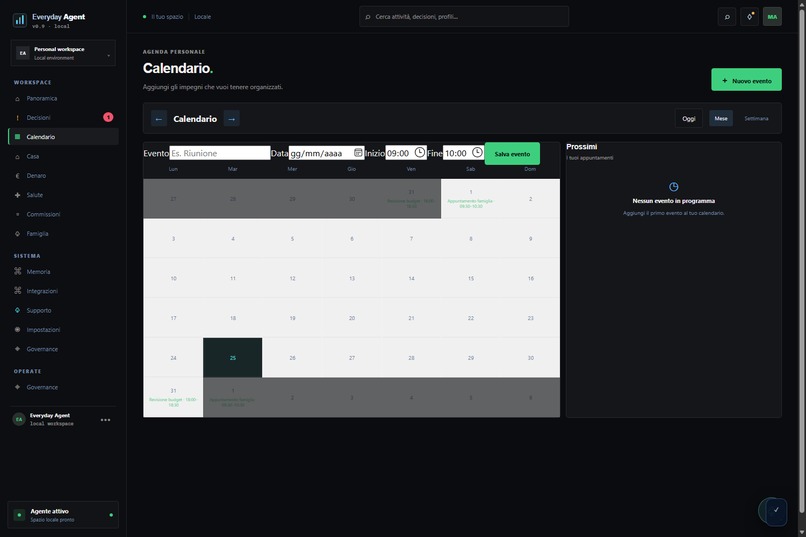
Task: Select day 22 in the calendar grid
Action: tap(470, 318)
